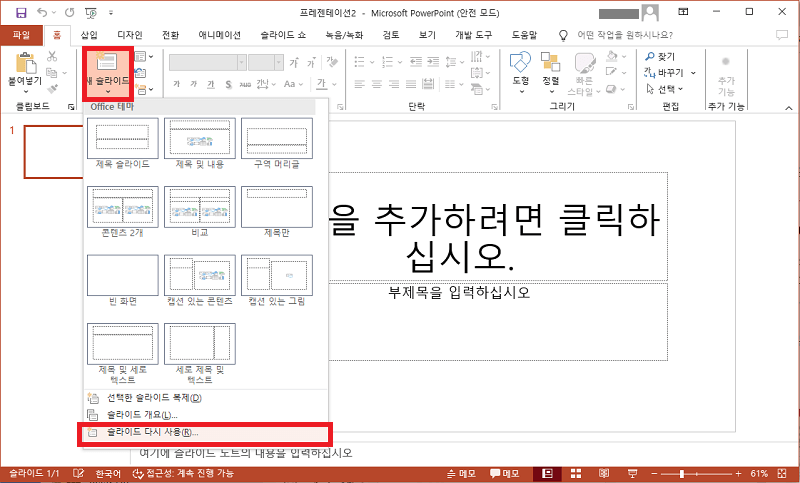This screenshot has width=800, height=483.
Task: Open the File (파일) tab
Action: [x=21, y=35]
